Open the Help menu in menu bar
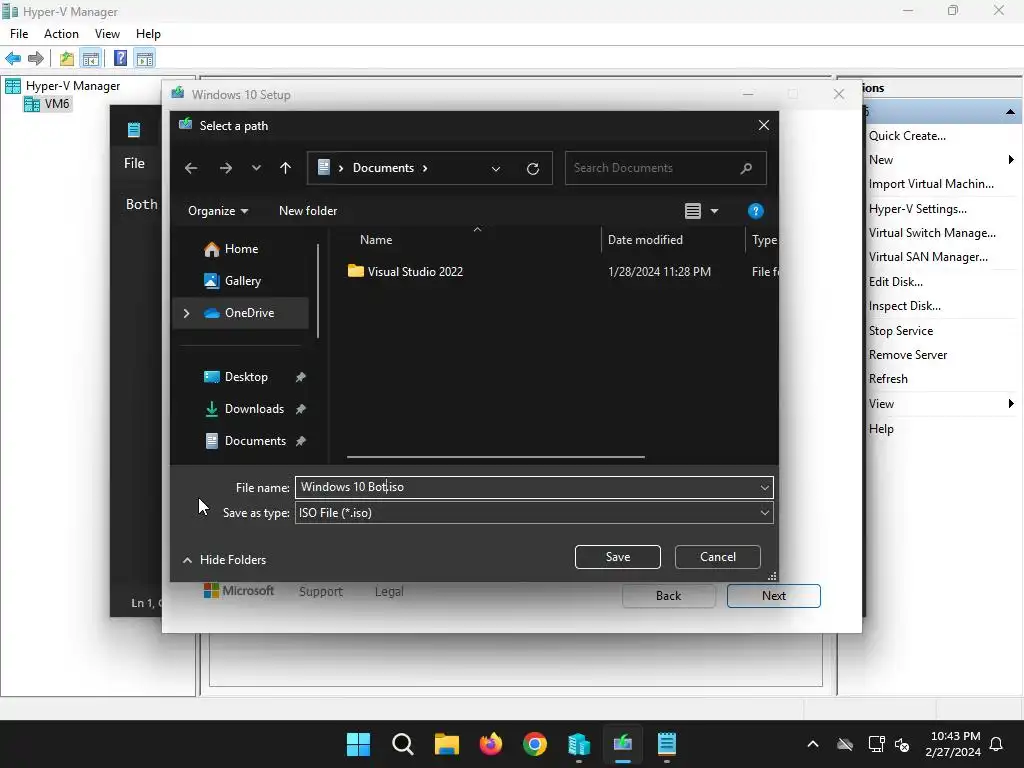The image size is (1024, 768). 148,34
